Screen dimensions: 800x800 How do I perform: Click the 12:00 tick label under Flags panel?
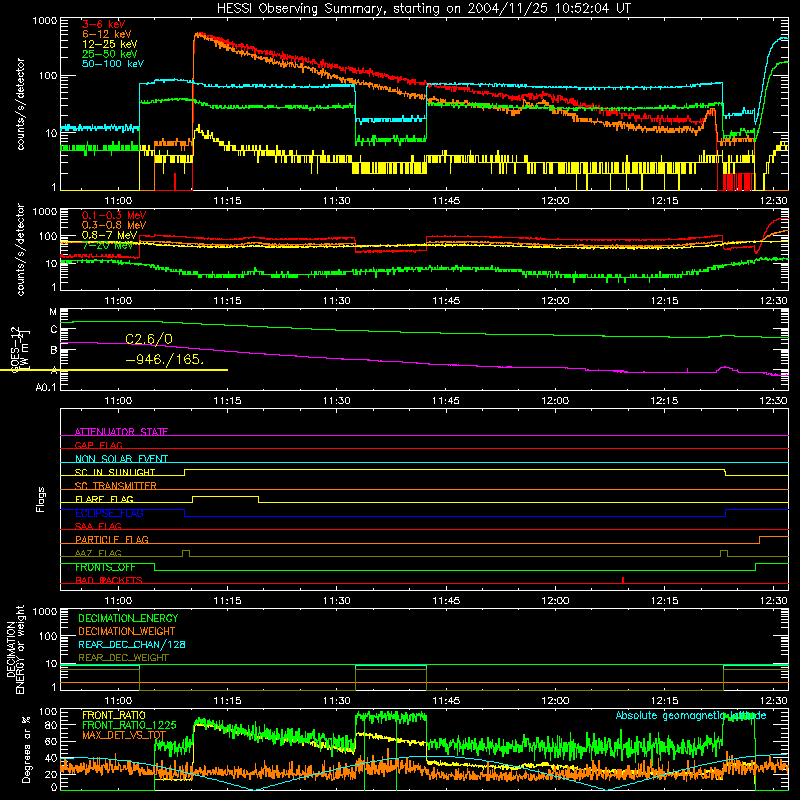555,601
